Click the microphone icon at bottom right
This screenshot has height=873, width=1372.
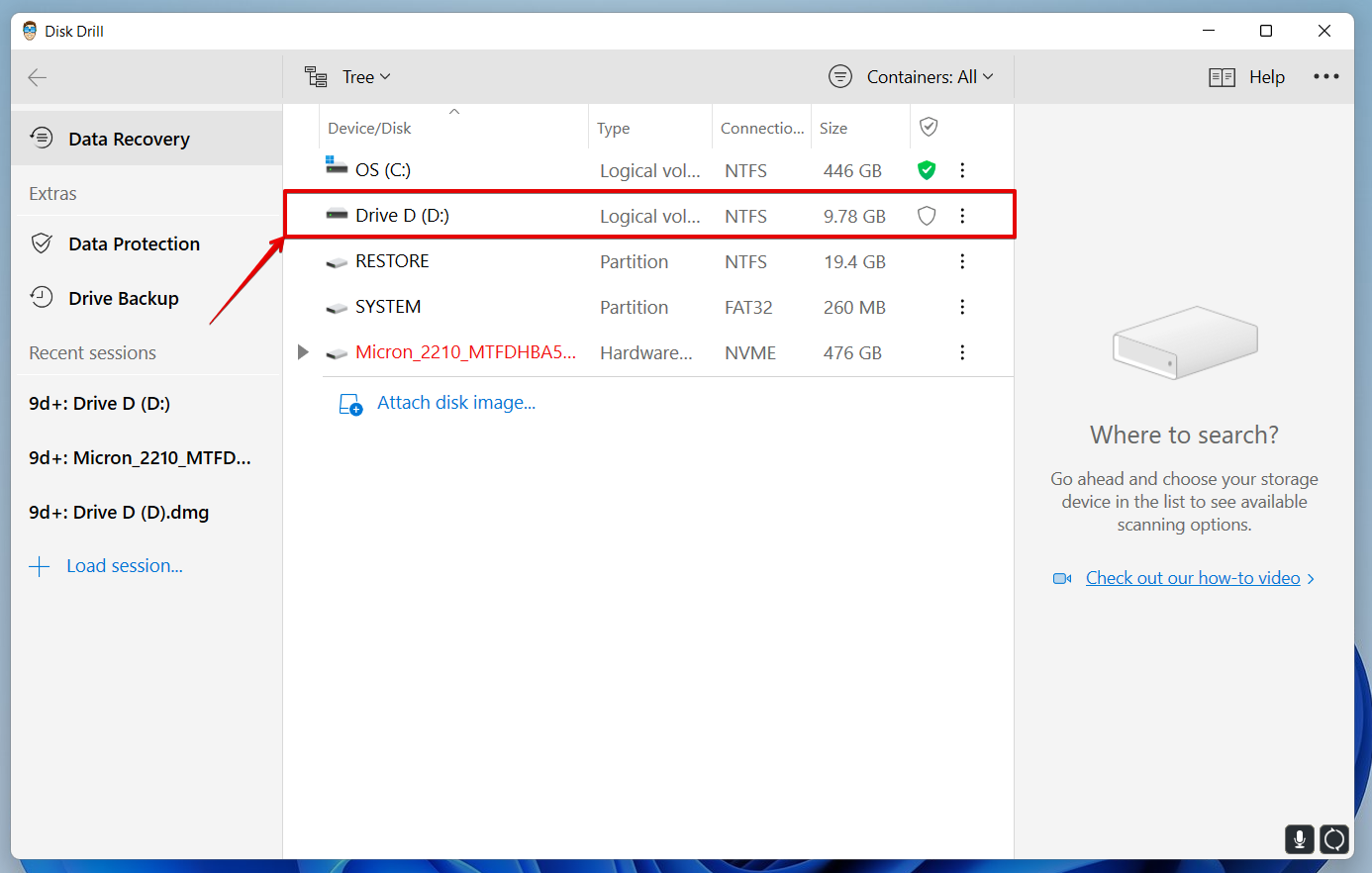[1300, 839]
